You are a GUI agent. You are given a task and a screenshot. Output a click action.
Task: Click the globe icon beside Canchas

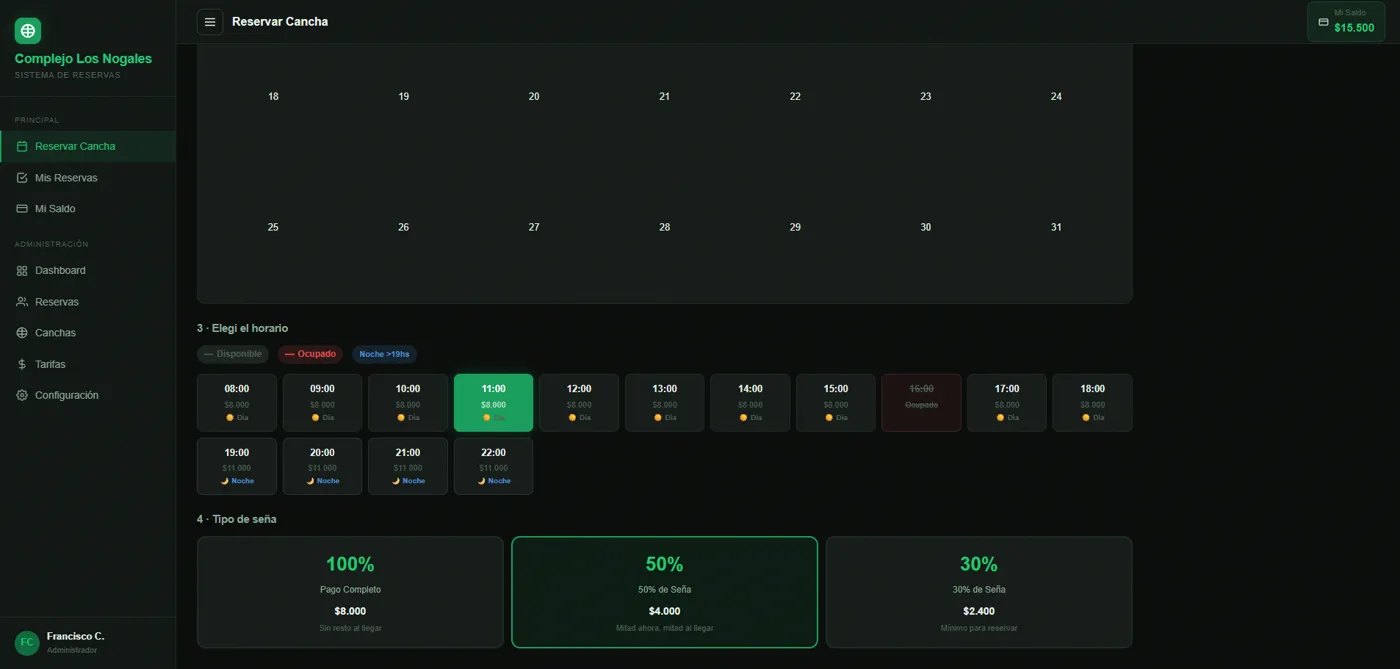[x=22, y=333]
